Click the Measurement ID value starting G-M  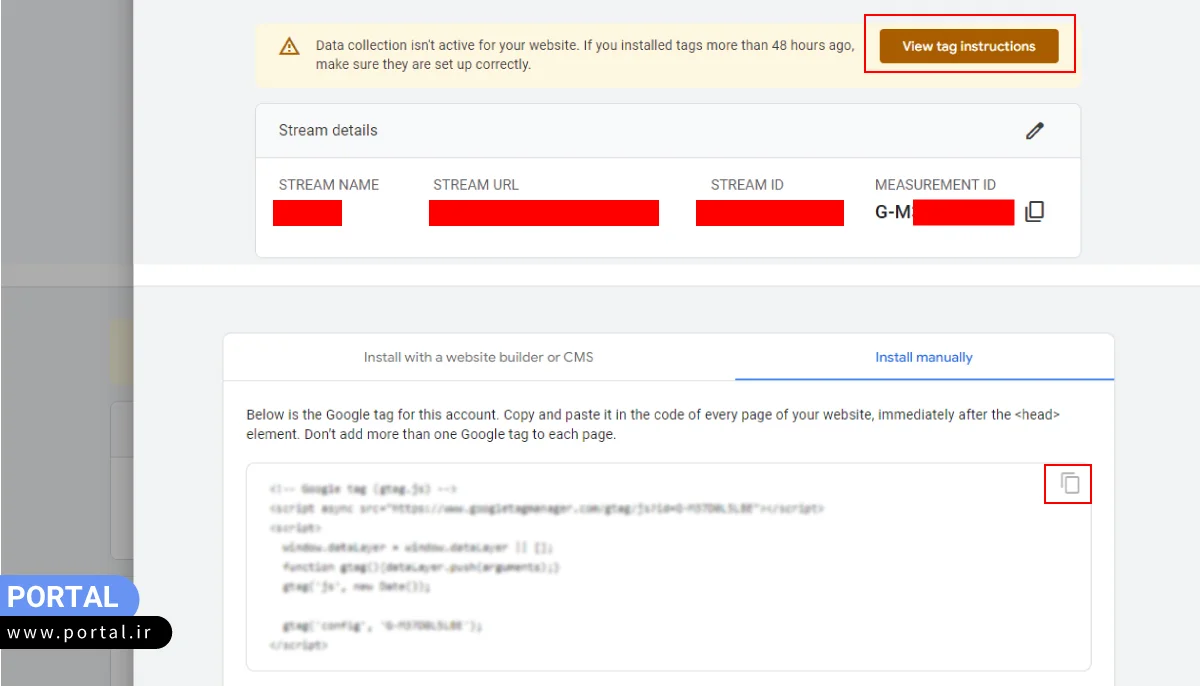[944, 212]
